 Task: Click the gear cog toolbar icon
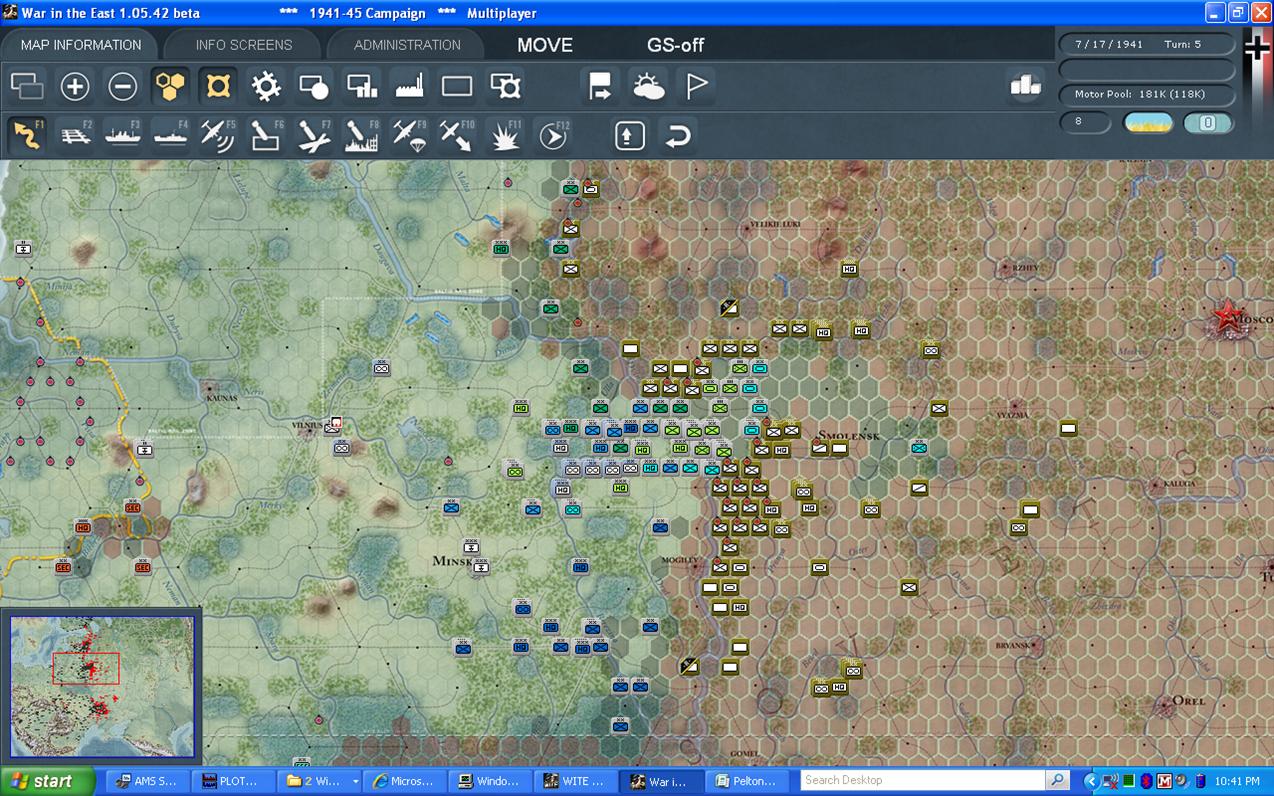point(266,86)
